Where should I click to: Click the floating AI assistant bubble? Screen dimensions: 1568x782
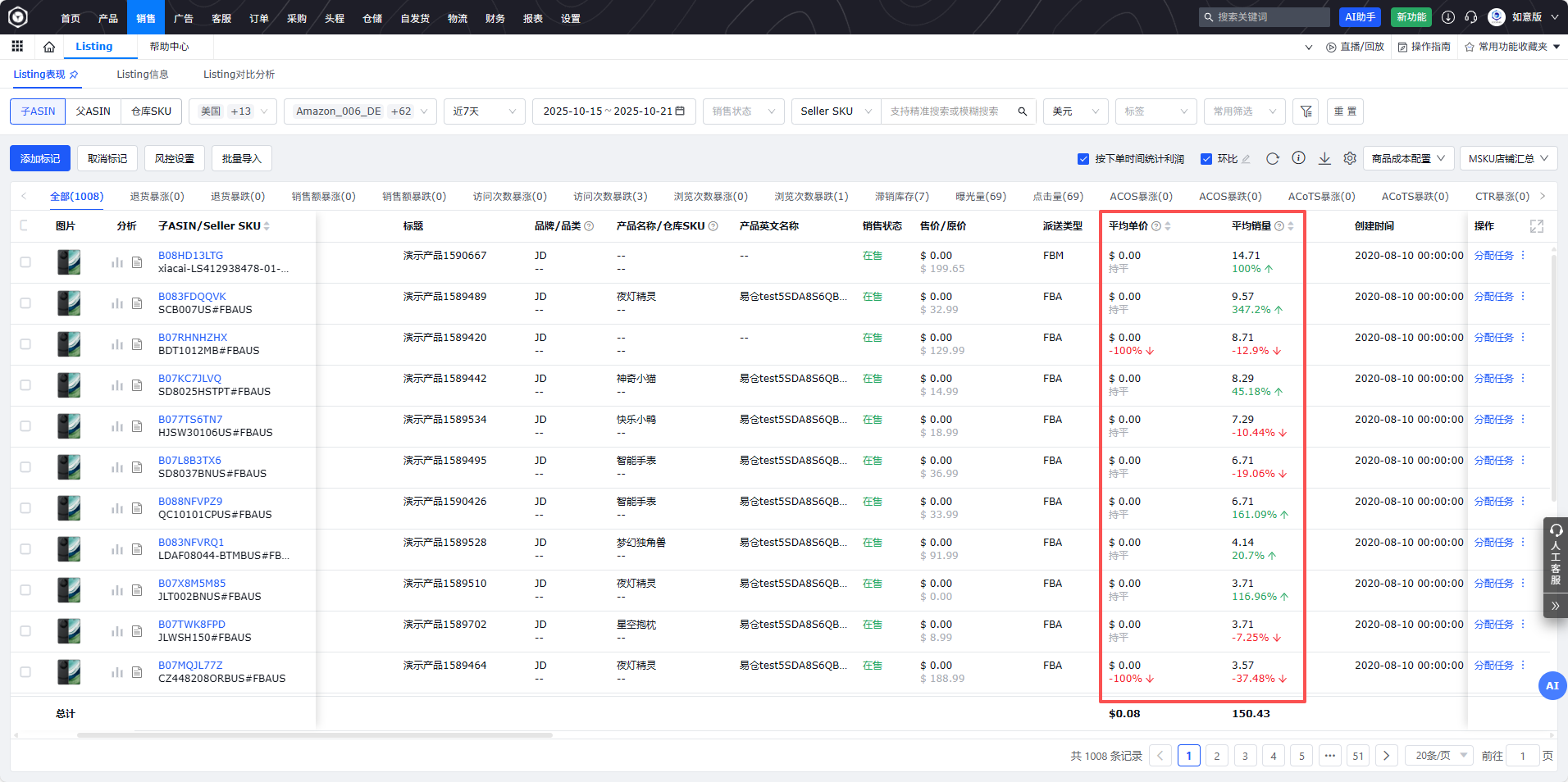pos(1552,686)
